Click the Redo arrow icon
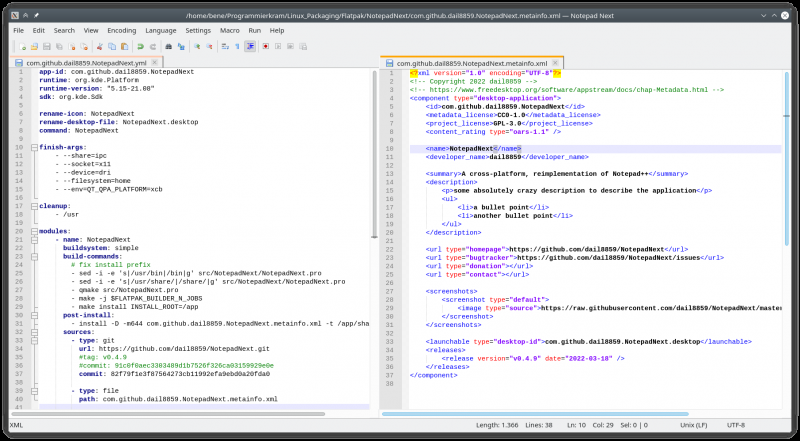 153,46
